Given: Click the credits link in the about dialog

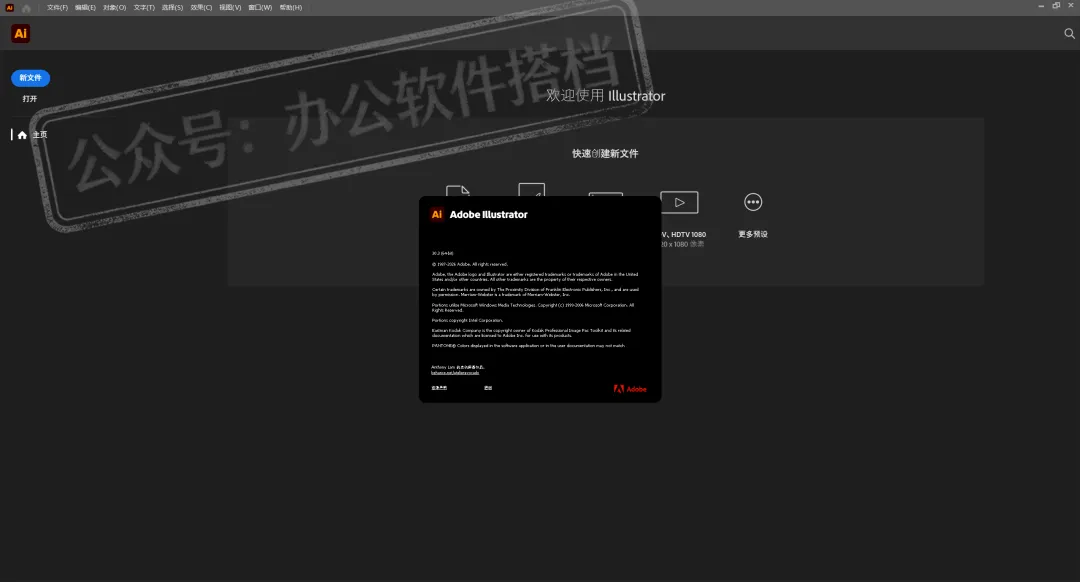Looking at the screenshot, I should [x=488, y=388].
